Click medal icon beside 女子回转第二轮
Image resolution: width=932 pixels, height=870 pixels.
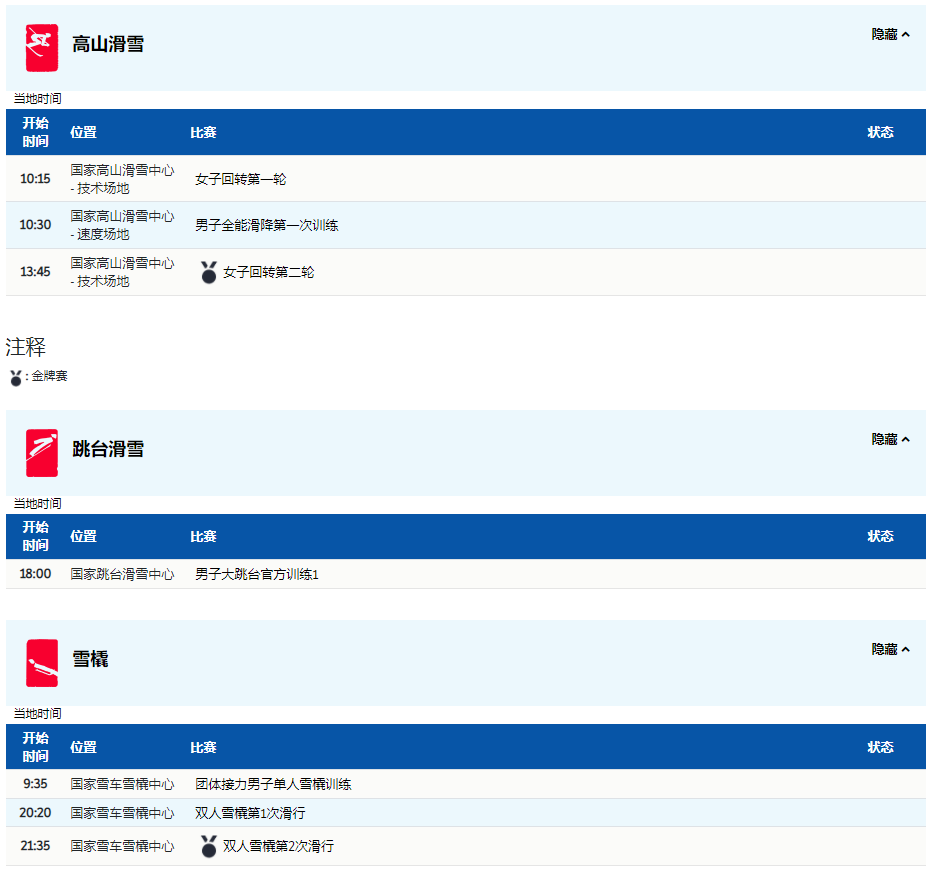pos(208,272)
